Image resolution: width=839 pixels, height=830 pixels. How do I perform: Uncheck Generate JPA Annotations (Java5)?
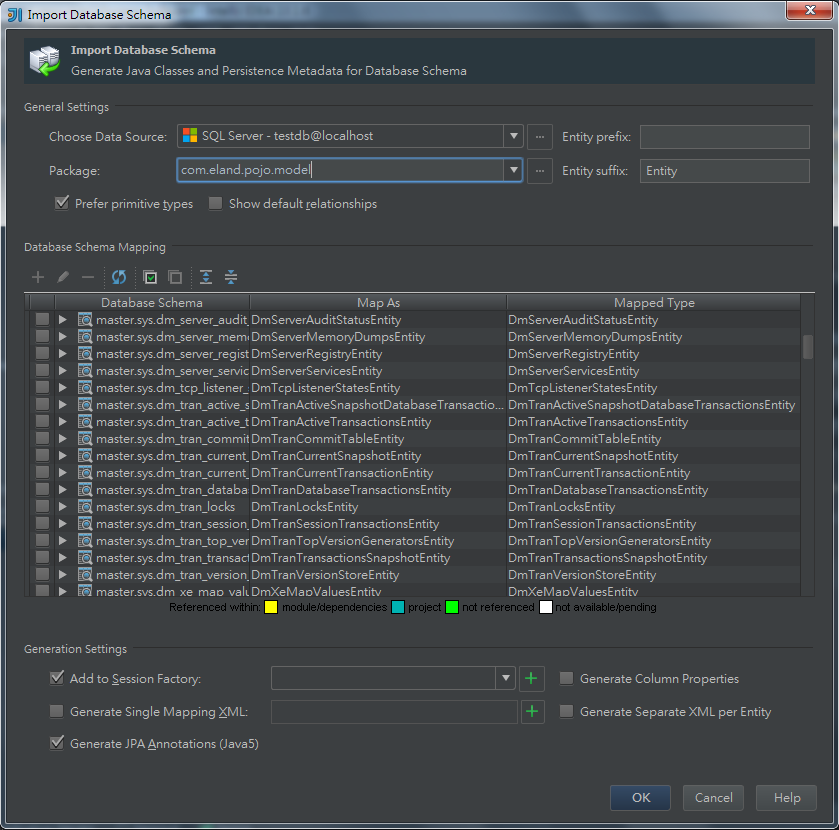pyautogui.click(x=57, y=742)
